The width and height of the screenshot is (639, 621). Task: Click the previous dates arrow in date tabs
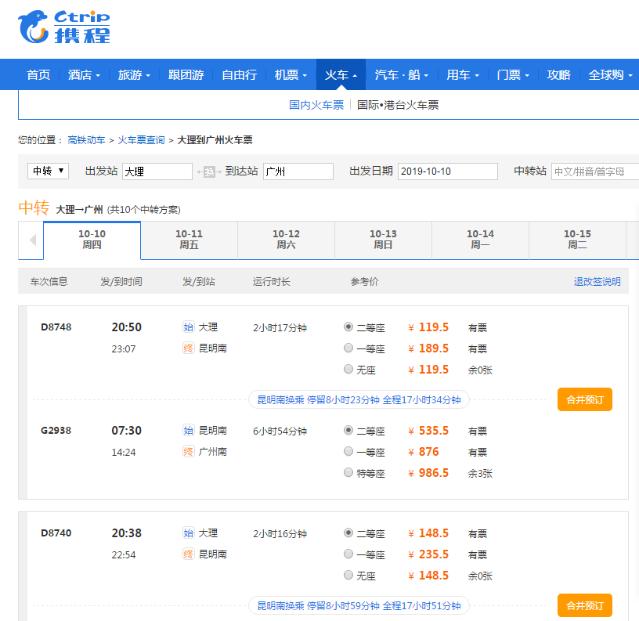32,240
